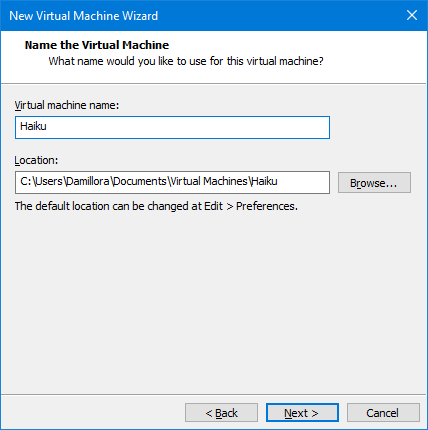This screenshot has height=430, width=428.
Task: Place cursor on 'Users' in the location path
Action: click(49, 181)
